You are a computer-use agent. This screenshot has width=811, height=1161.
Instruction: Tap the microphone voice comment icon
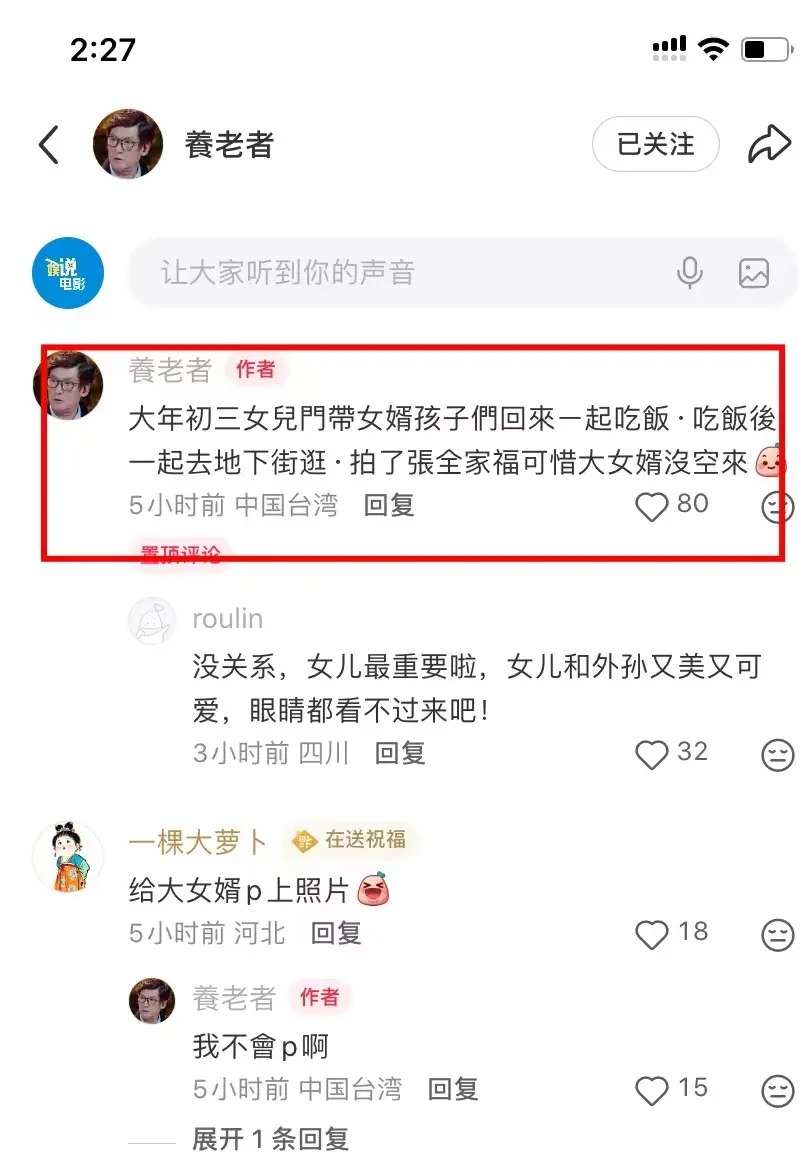pyautogui.click(x=690, y=273)
